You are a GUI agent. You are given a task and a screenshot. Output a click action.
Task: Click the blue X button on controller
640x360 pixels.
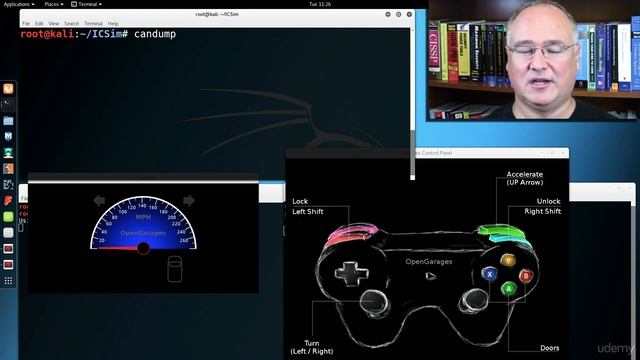[489, 274]
